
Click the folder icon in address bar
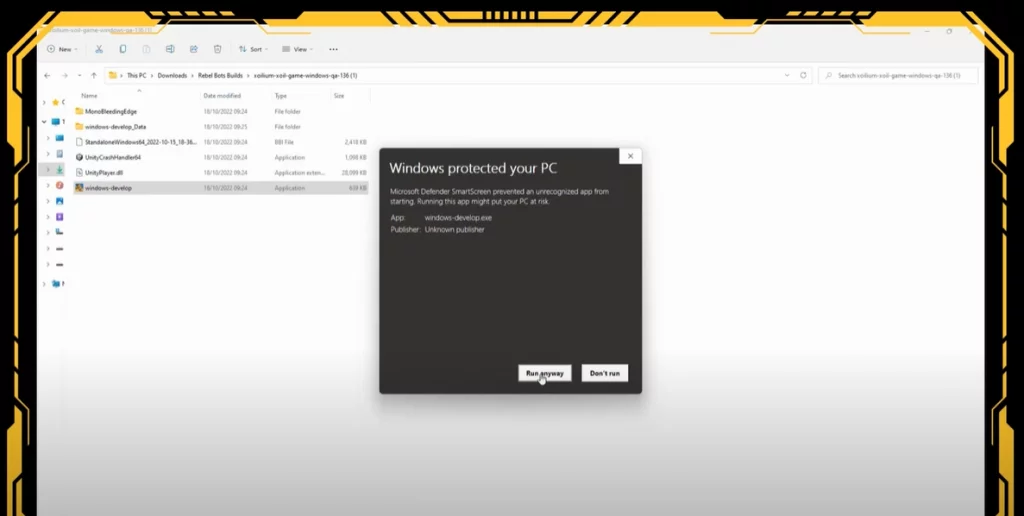(x=113, y=75)
